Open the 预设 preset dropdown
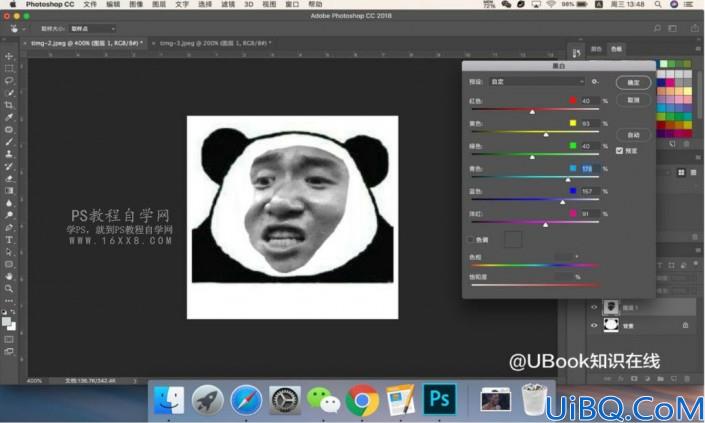705x423 pixels. (x=536, y=82)
